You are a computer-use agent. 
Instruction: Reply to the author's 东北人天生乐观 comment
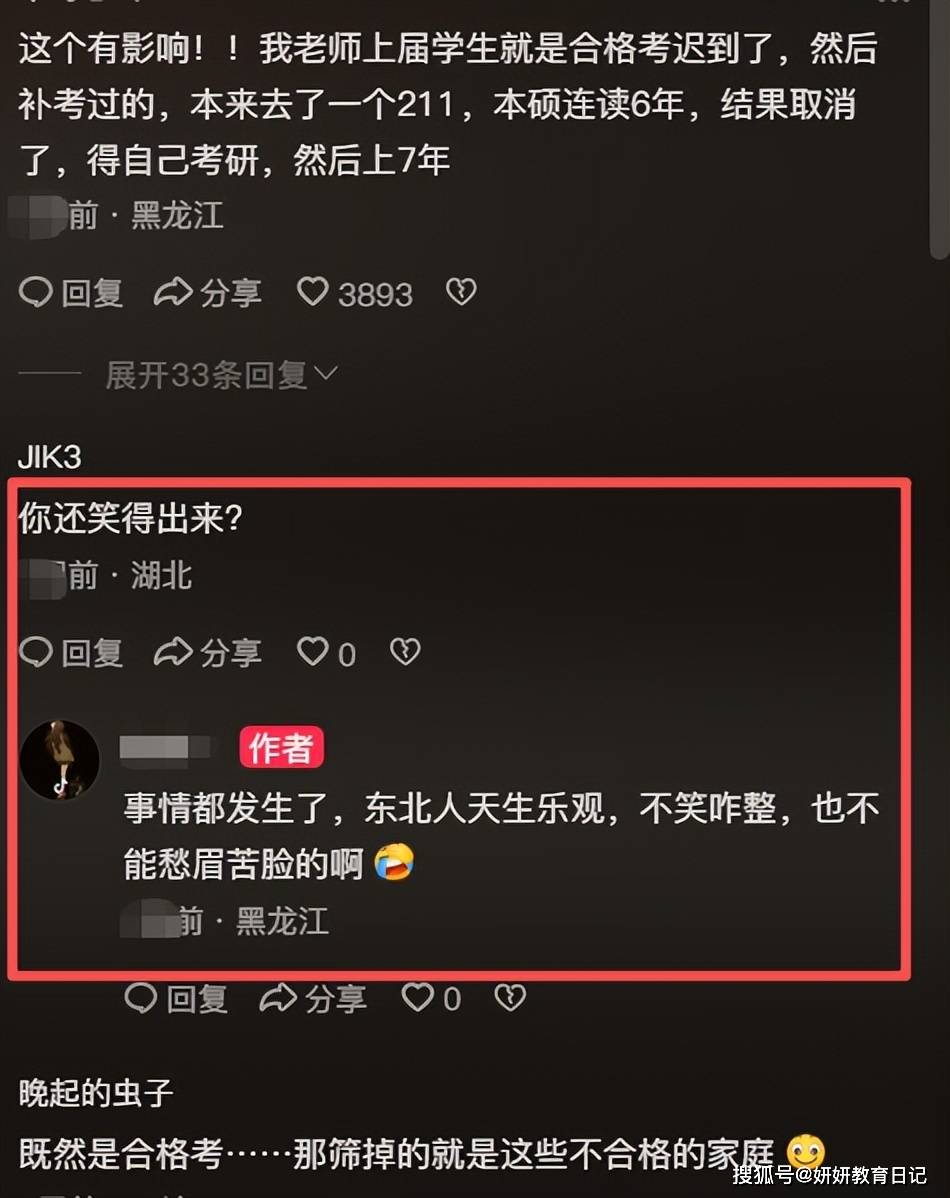[x=176, y=999]
